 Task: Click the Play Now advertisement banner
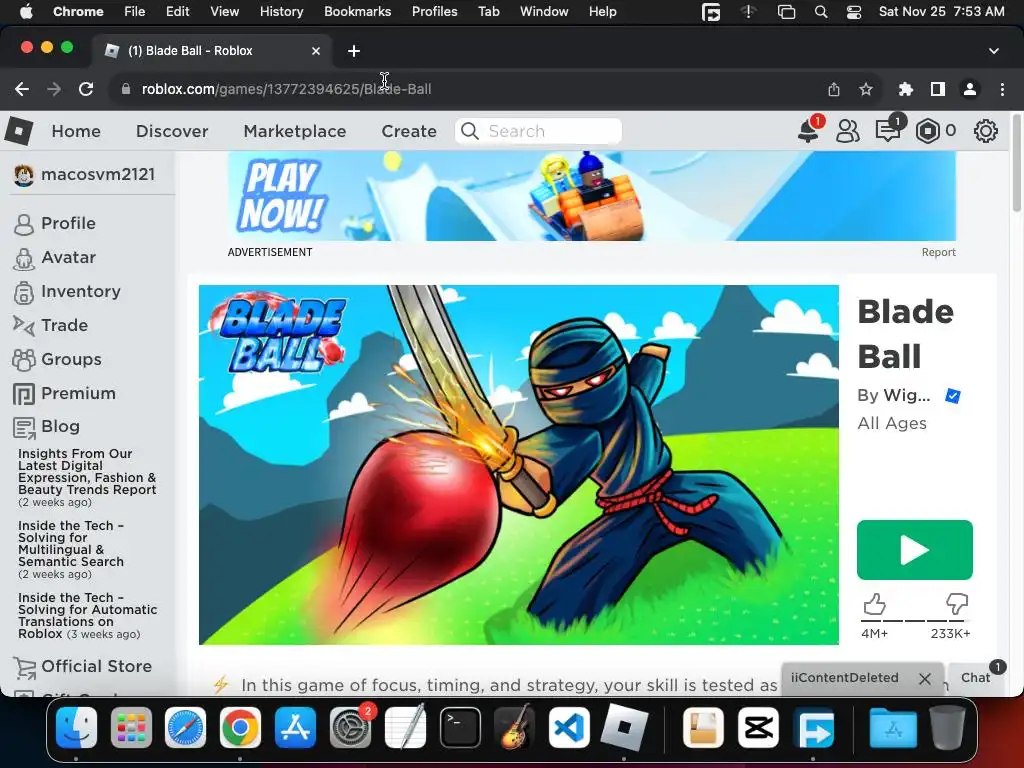click(592, 196)
